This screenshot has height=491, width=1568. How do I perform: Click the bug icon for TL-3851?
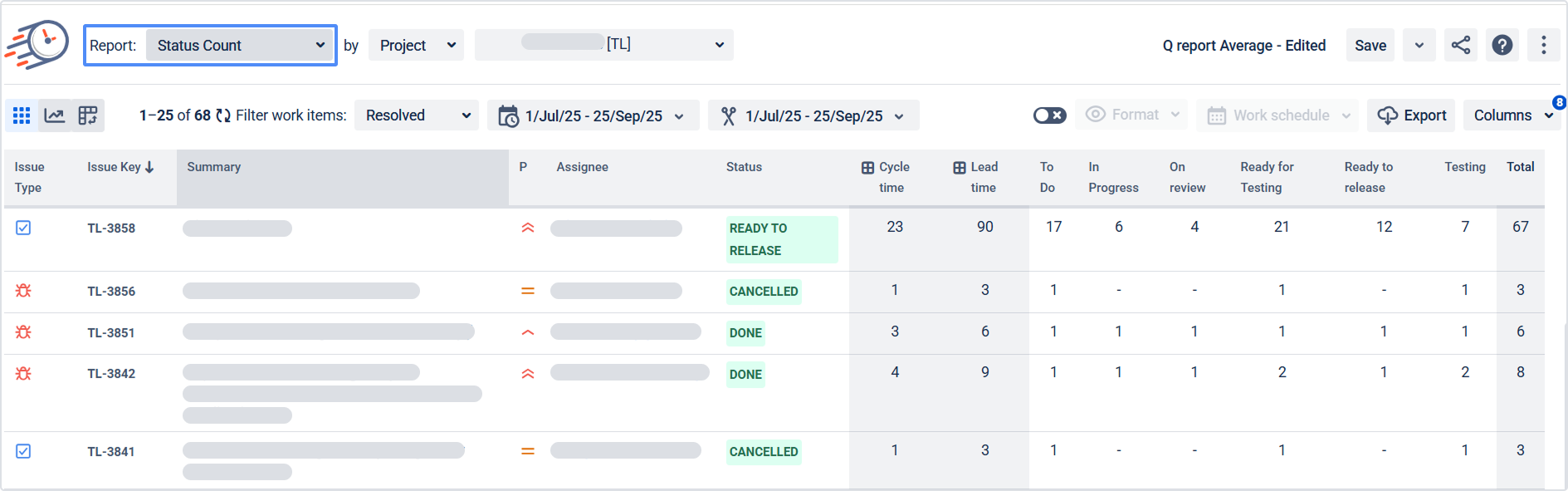point(23,332)
